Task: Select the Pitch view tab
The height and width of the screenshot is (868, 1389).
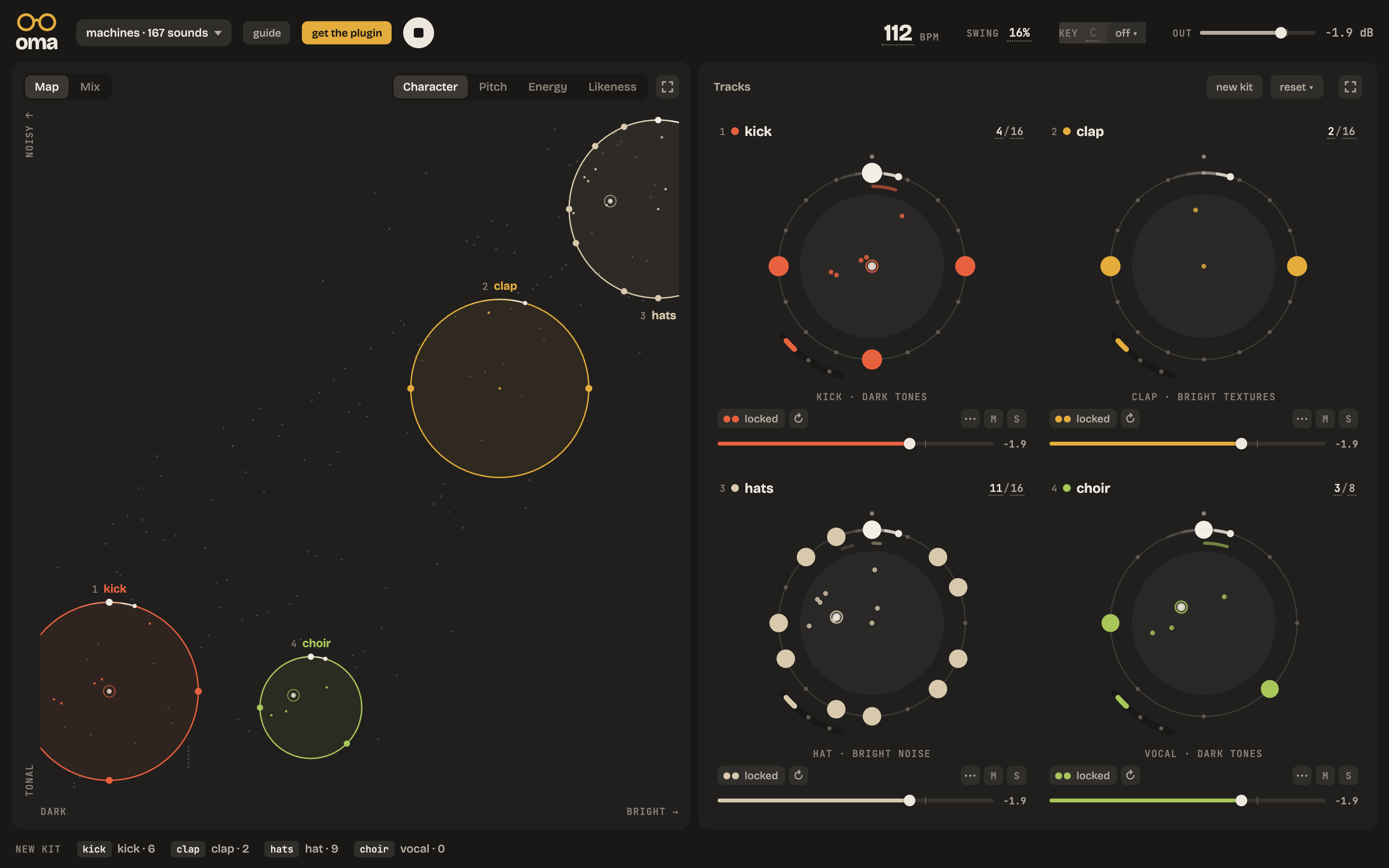Action: tap(492, 87)
